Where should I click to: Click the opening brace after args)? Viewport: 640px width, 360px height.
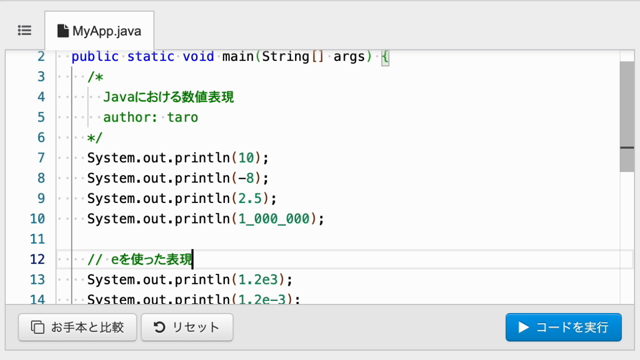pos(385,57)
